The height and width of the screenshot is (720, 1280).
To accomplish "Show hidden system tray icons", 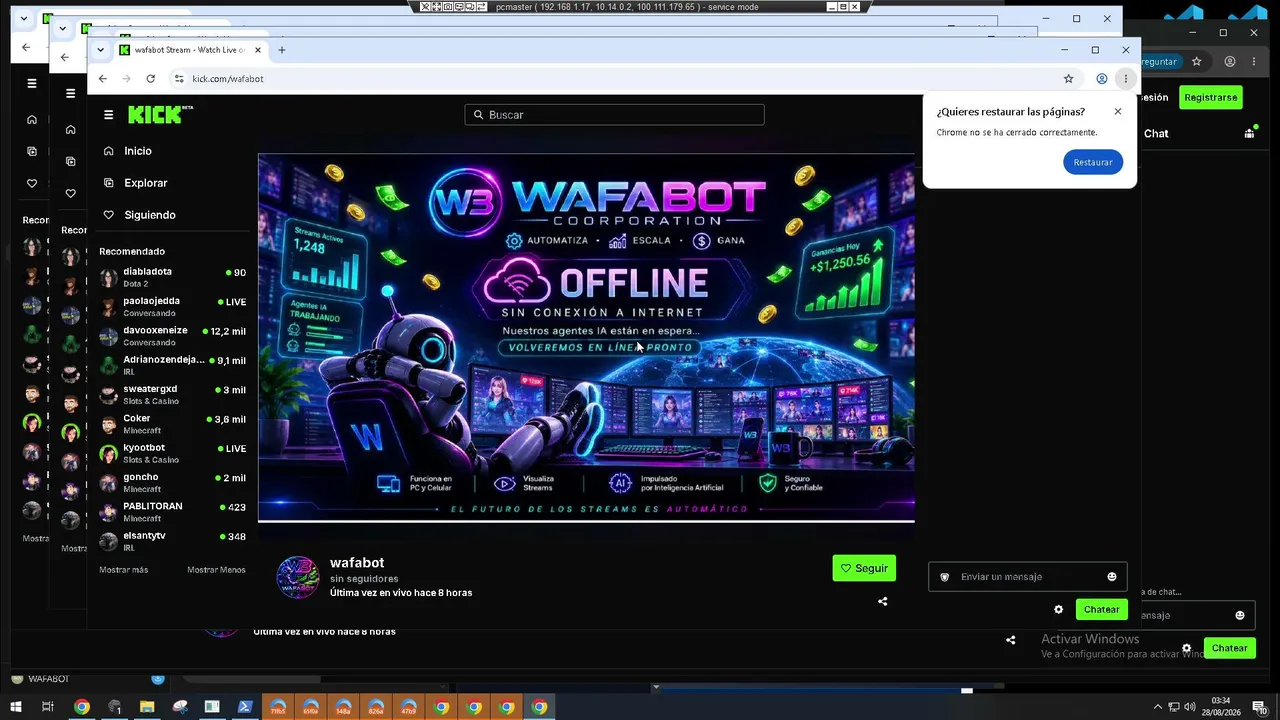I will (x=1158, y=707).
